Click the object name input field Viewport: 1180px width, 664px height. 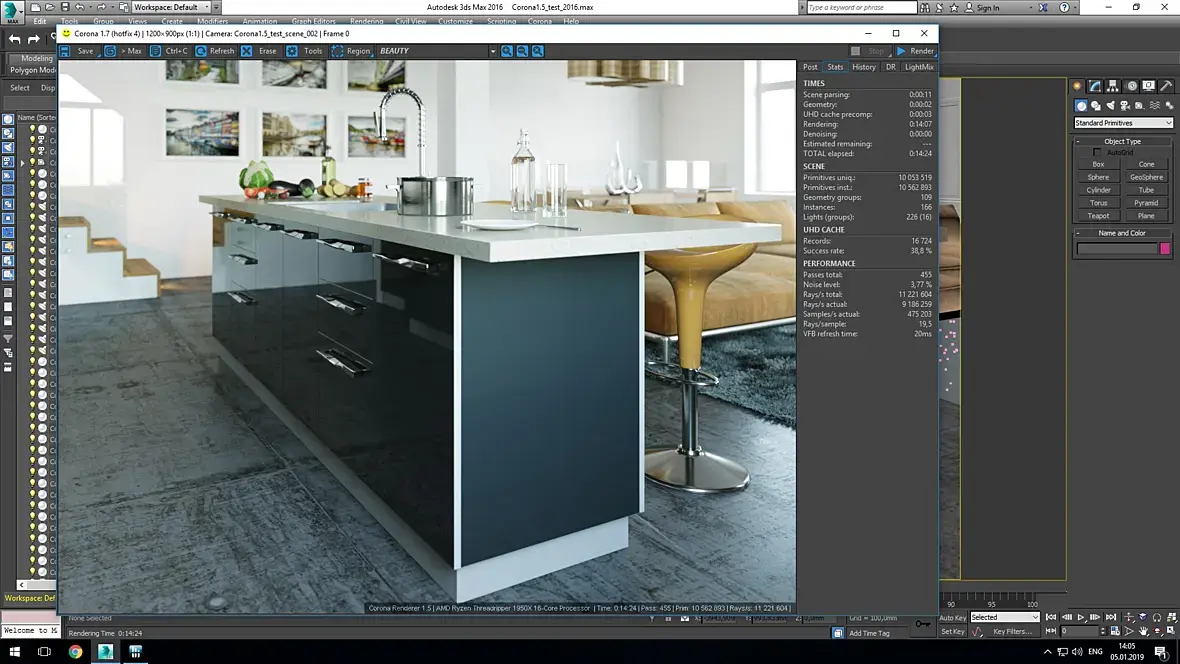tap(1117, 248)
